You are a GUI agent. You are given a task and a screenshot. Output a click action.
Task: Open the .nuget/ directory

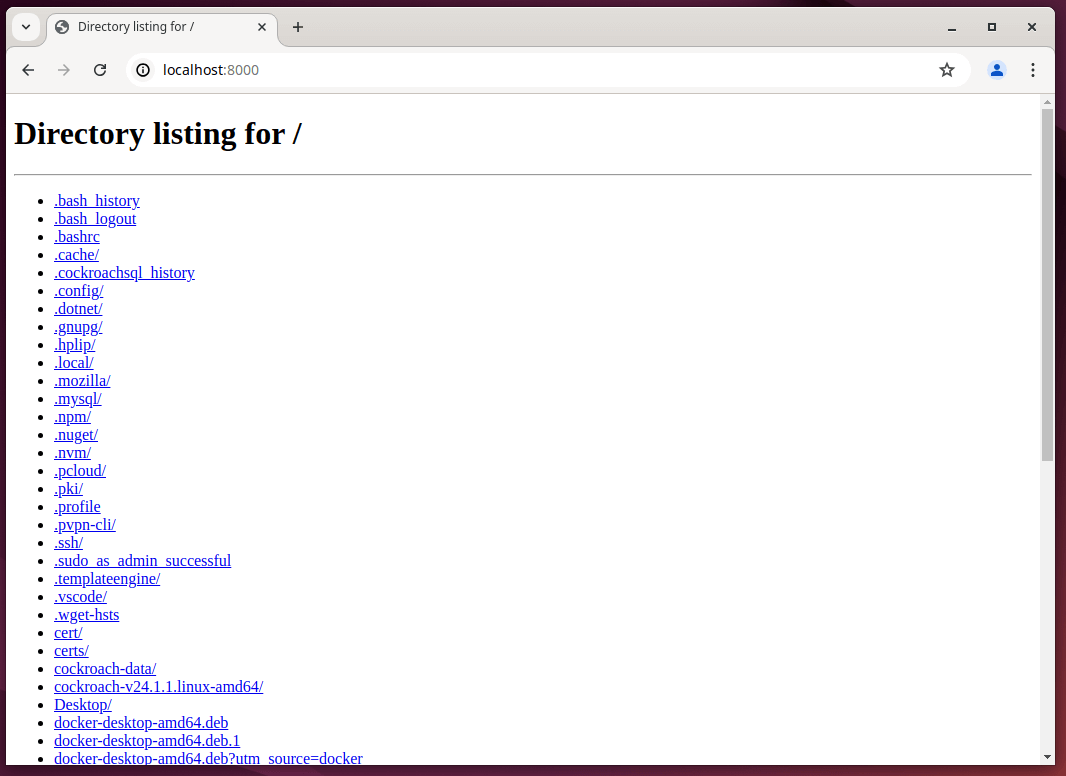pos(76,435)
